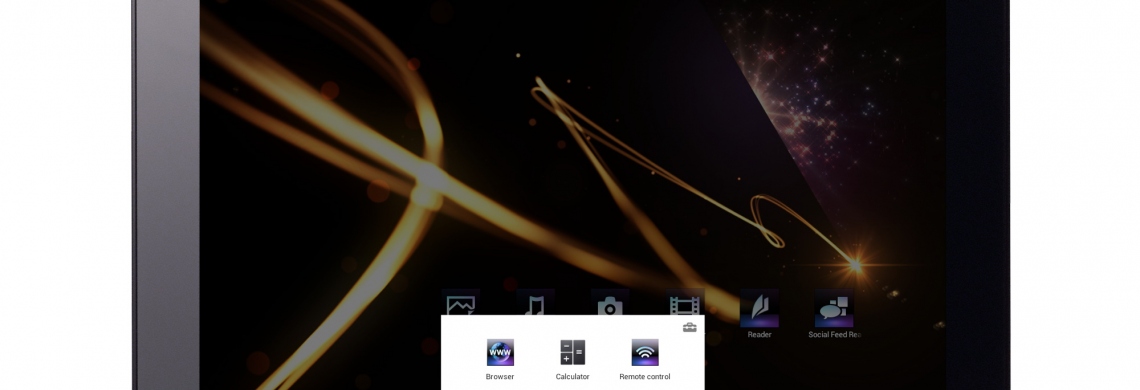
Task: Open the music note app icon
Action: (x=535, y=303)
